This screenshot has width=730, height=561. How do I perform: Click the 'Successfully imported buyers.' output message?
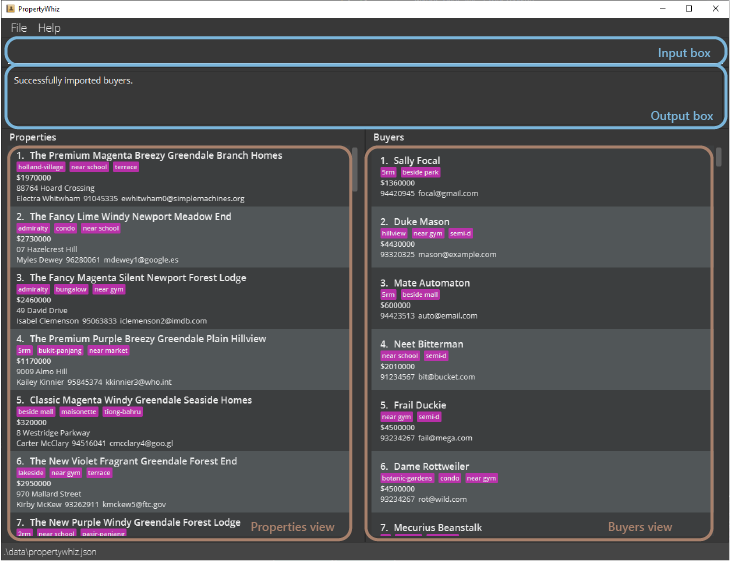pos(73,81)
